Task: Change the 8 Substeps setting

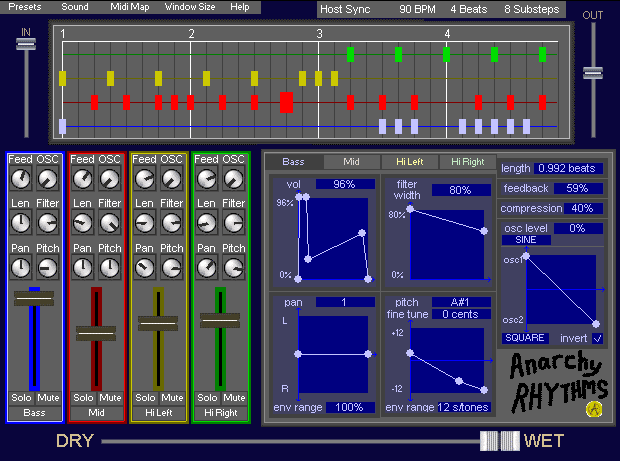Action: coord(531,9)
